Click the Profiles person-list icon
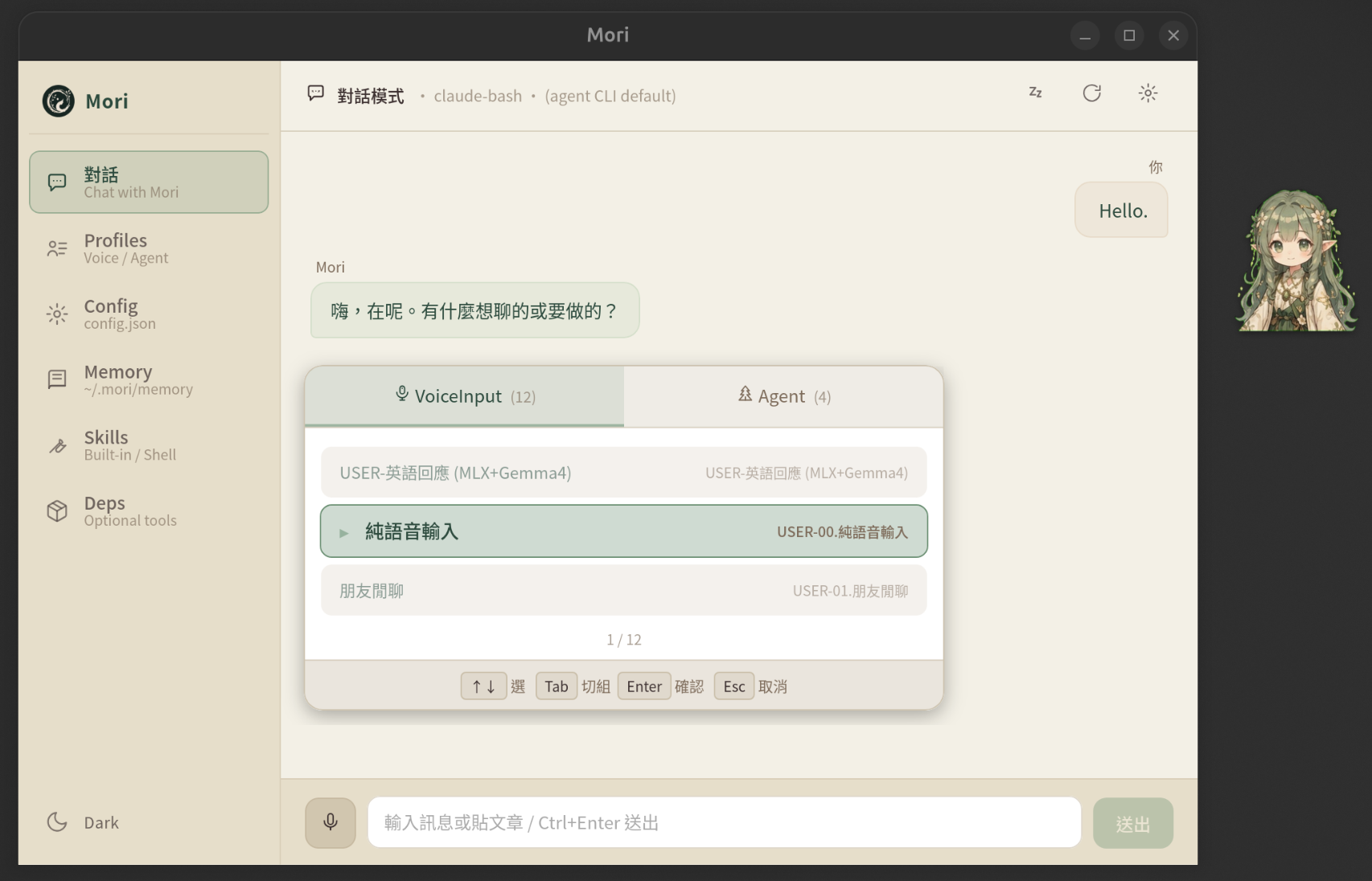This screenshot has width=1372, height=881. click(57, 248)
